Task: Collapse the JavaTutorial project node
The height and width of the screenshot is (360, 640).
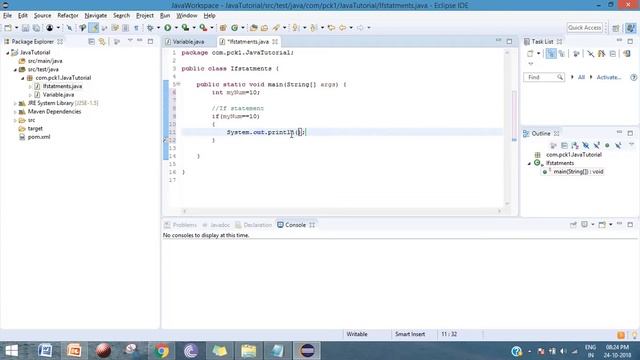Action: point(7,53)
